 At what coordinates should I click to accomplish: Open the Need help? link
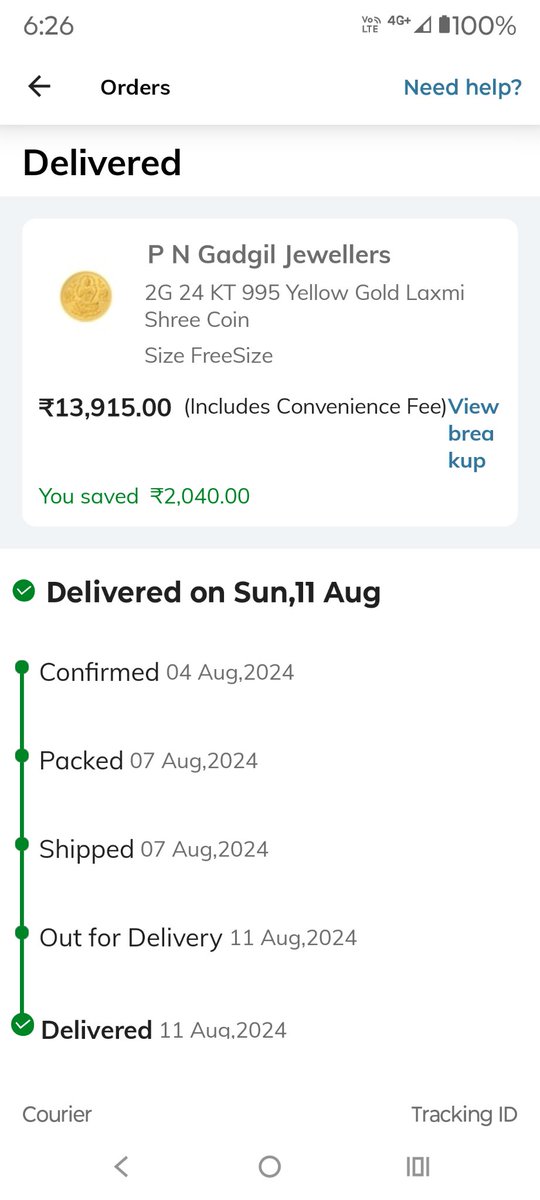pyautogui.click(x=462, y=87)
